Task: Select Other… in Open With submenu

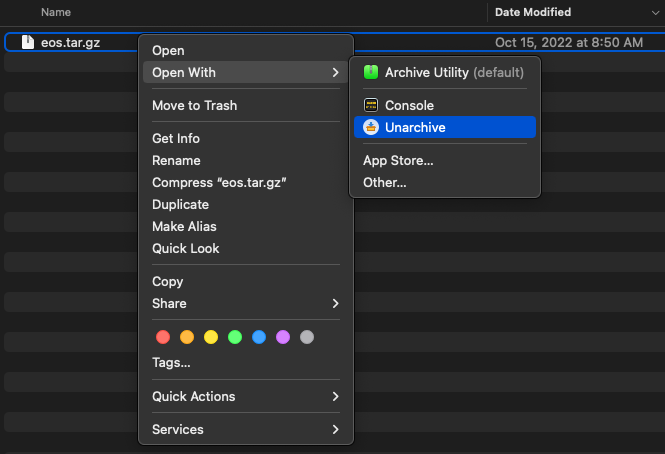Action: (385, 182)
